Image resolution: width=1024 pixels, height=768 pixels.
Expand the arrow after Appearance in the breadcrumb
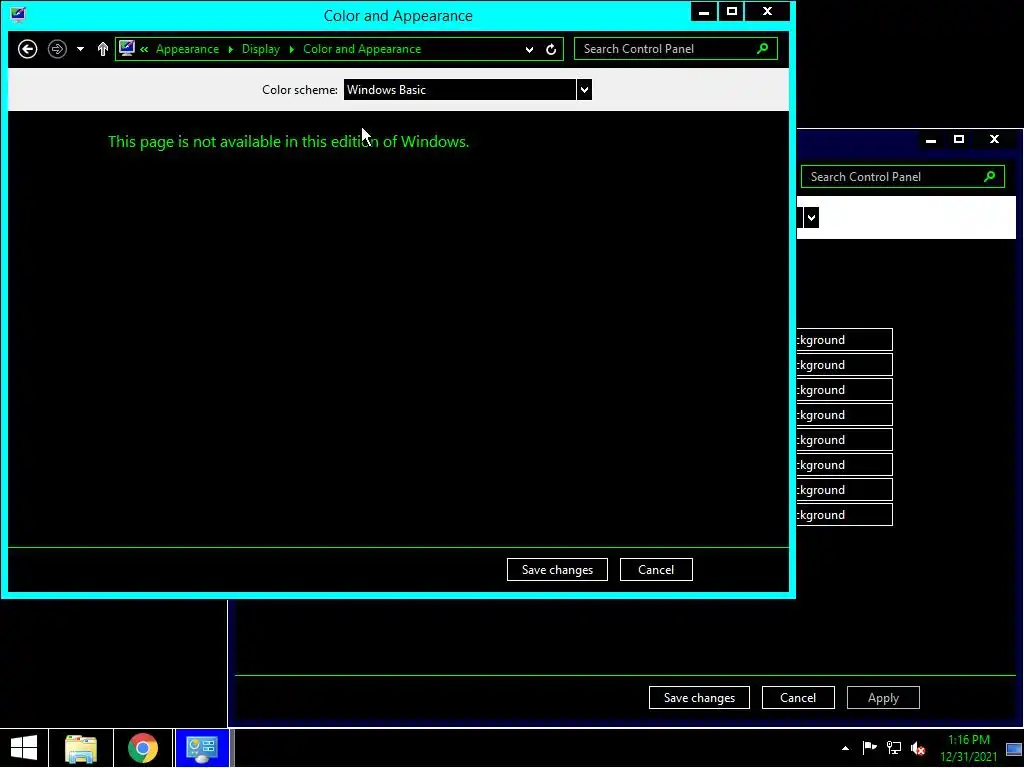tap(231, 49)
